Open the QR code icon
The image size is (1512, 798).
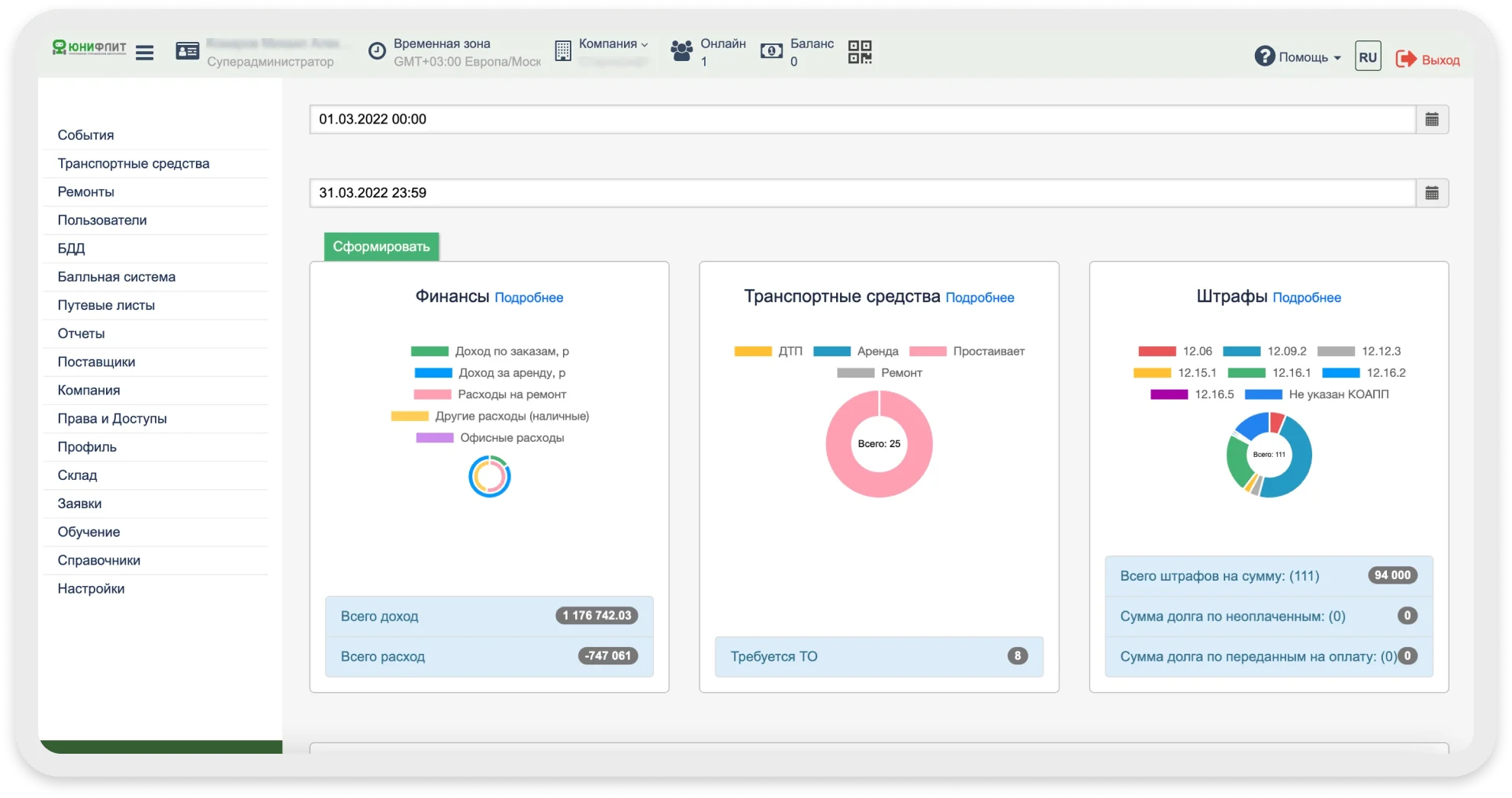point(860,52)
